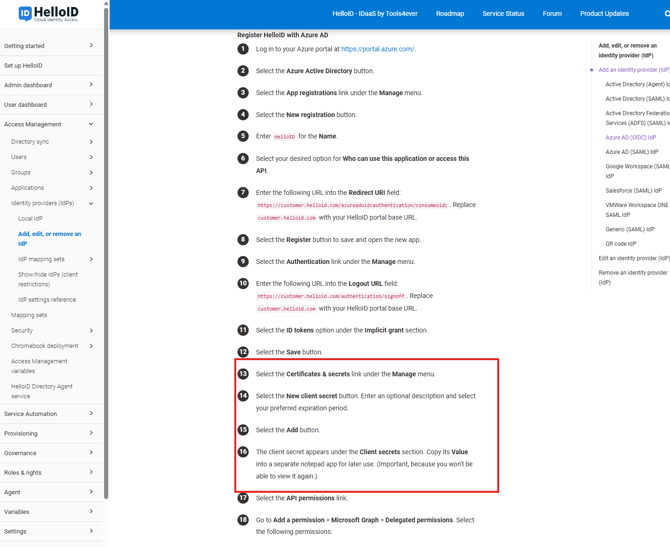Jump to Google Workspace (SAML) IdP section
The width and height of the screenshot is (670, 547).
click(x=637, y=171)
